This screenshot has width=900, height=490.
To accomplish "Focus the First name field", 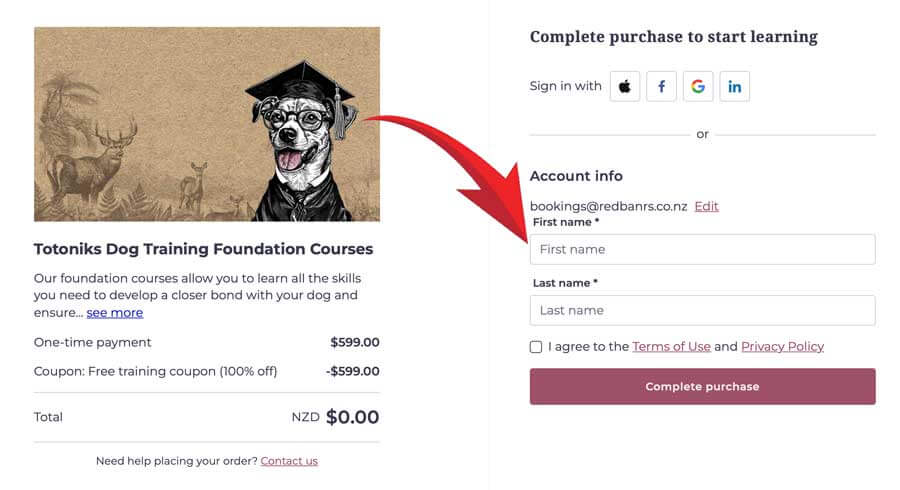I will pos(702,249).
